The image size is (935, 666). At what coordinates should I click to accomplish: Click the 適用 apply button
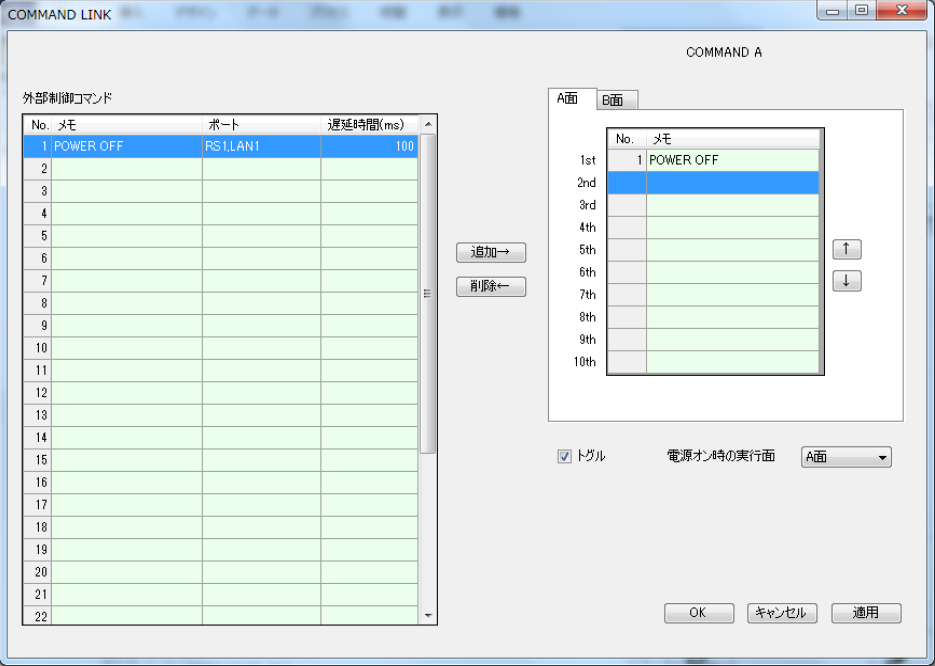866,613
